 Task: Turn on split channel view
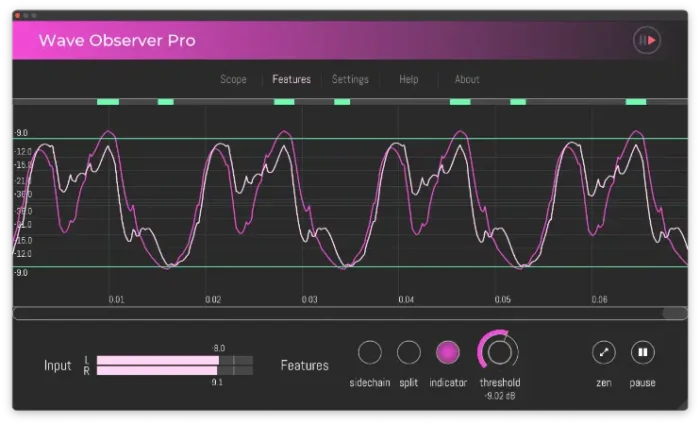point(408,352)
